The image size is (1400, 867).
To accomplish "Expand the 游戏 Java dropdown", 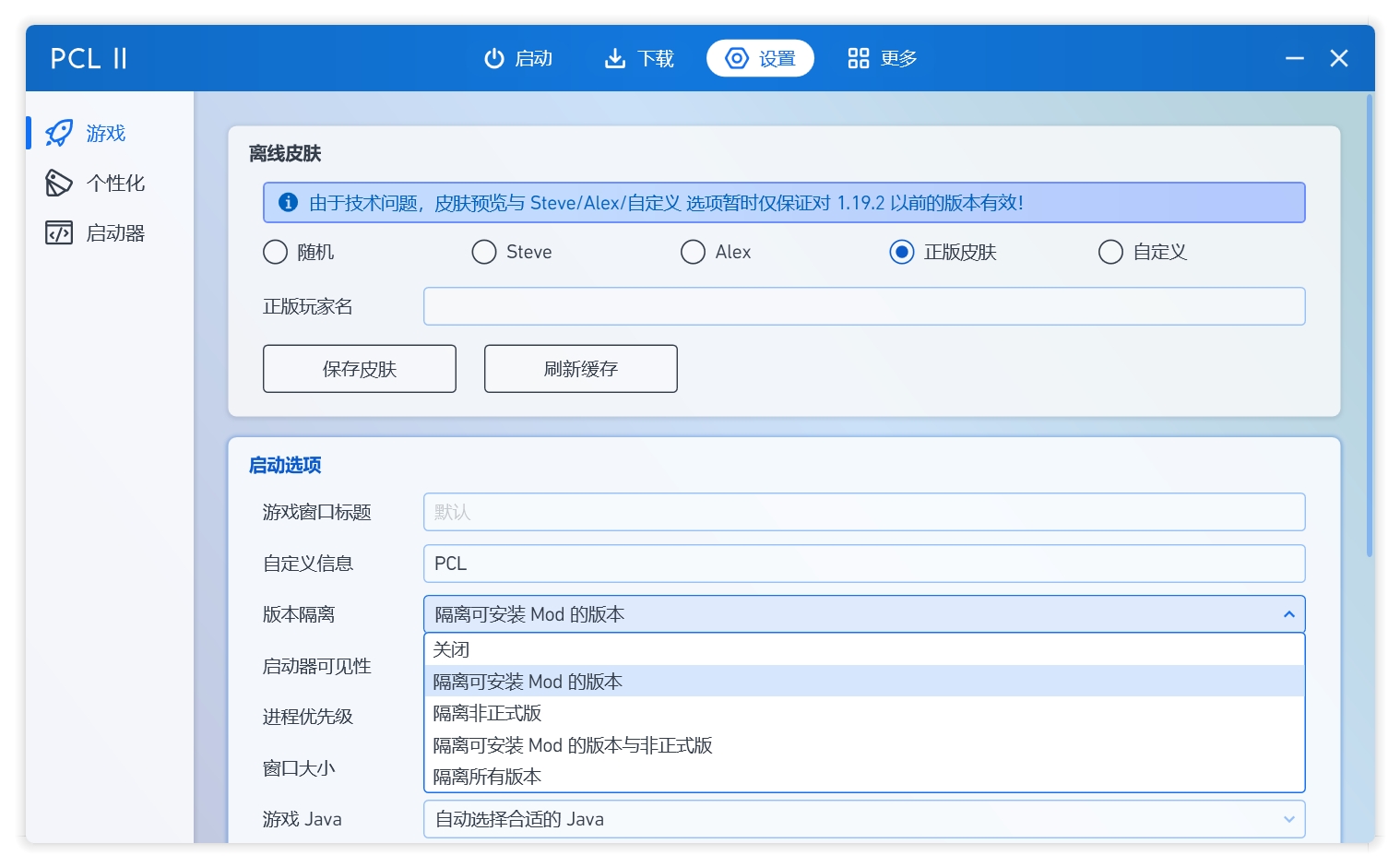I will tap(1288, 819).
